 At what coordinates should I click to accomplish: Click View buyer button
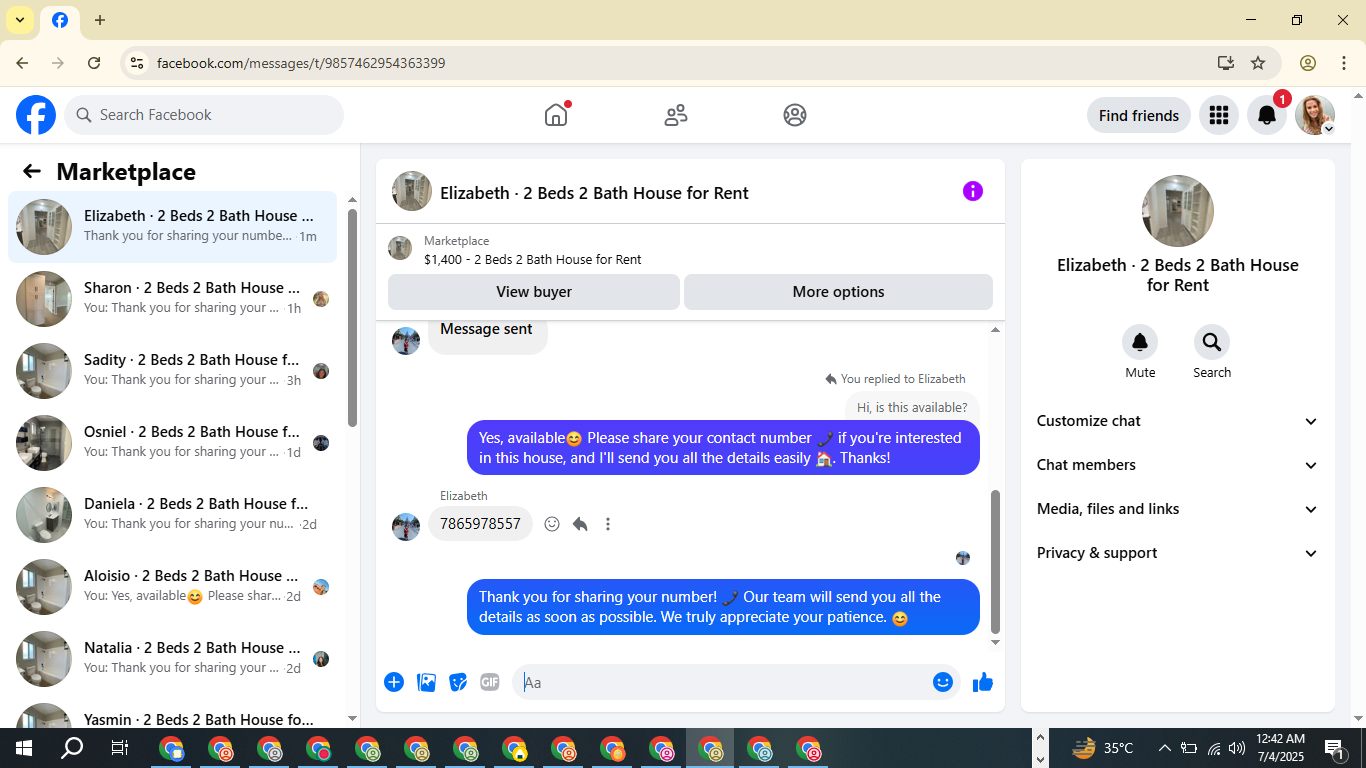click(534, 292)
